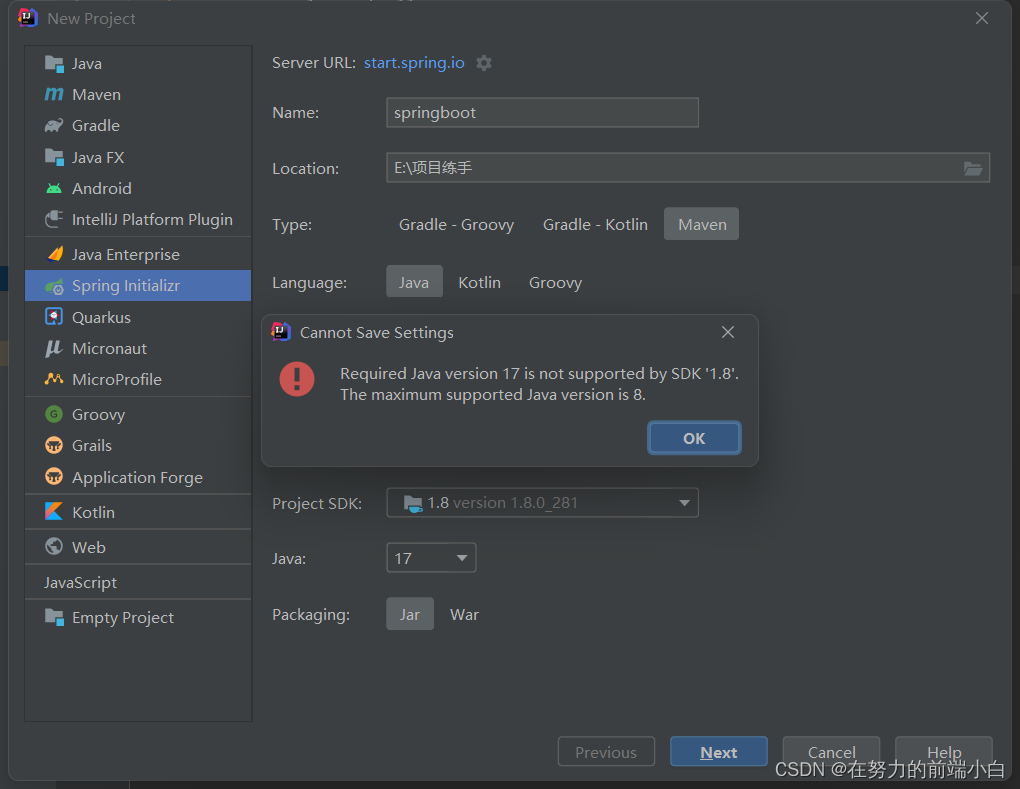Browse location with folder icon
1020x789 pixels.
(x=973, y=168)
